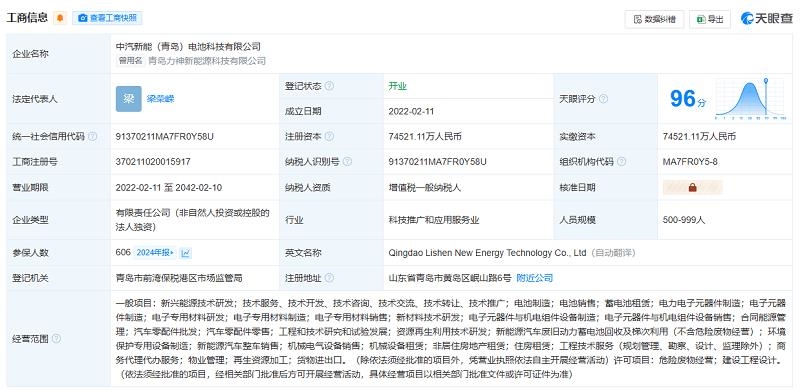Click address 山东省青岛市黄岛区岷山路6号
Screen dimensions: 800x391
coord(449,278)
